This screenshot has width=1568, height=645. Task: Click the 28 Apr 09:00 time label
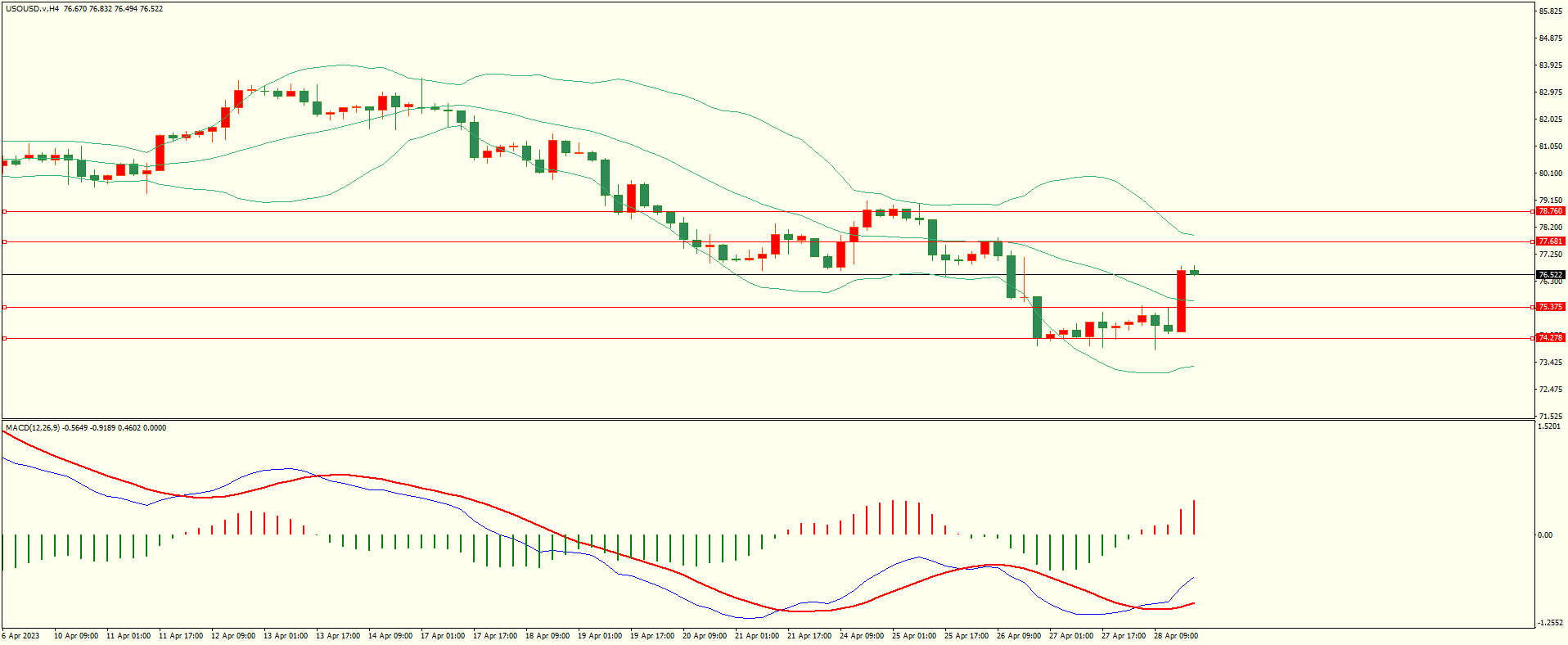click(x=1176, y=636)
